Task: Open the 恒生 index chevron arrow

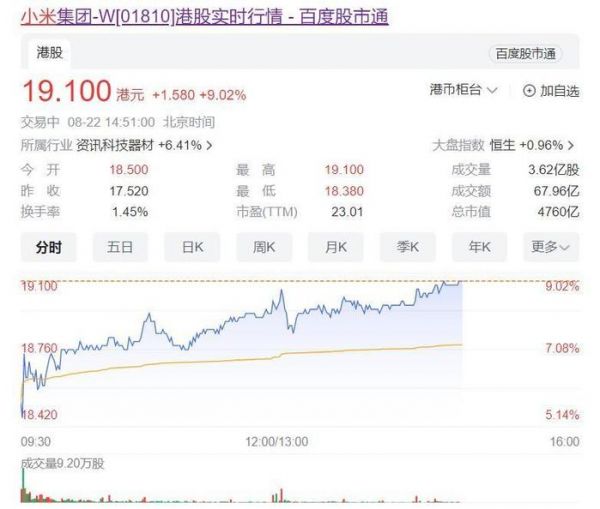Action: (x=571, y=145)
